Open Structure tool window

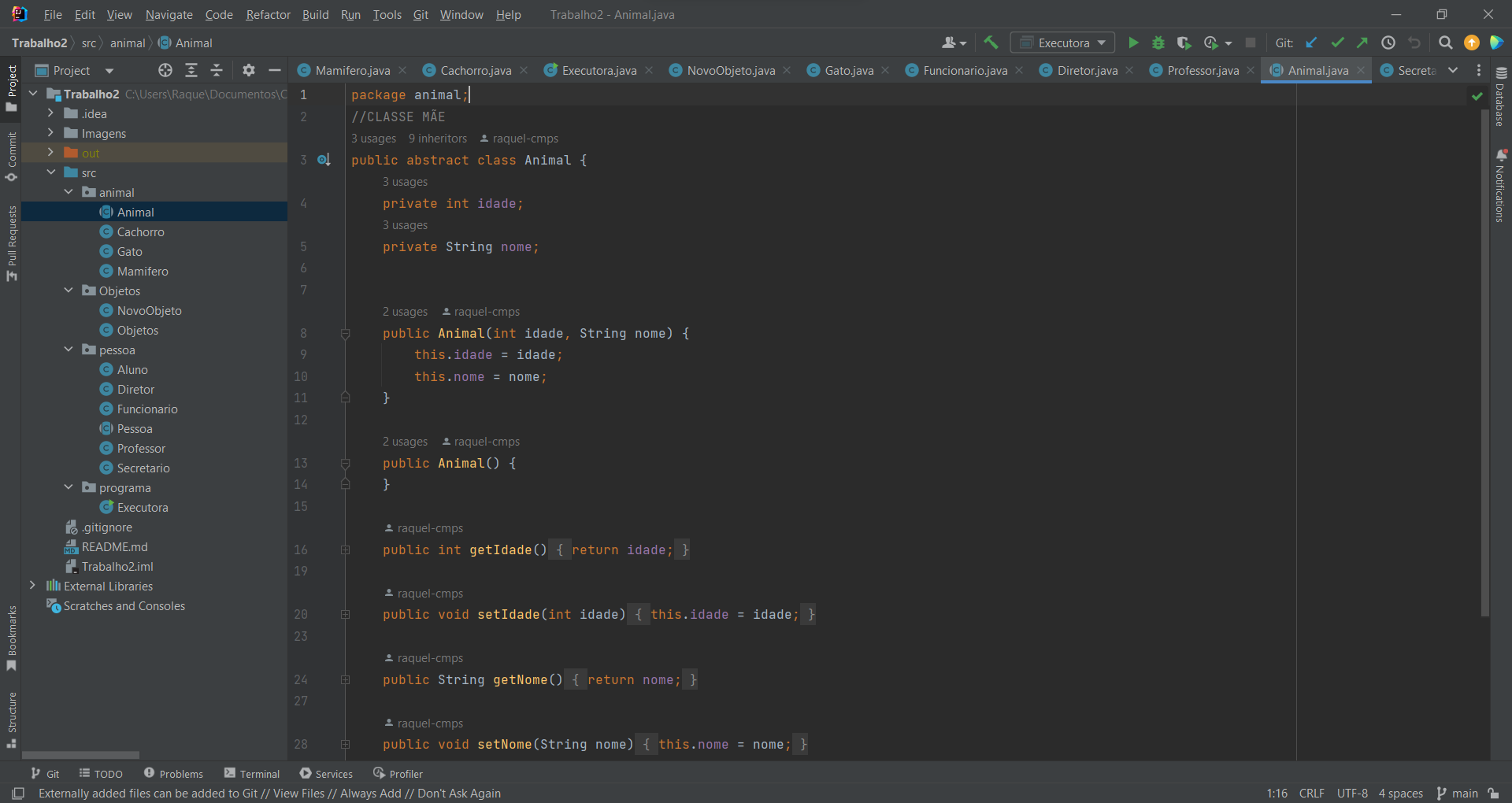tap(11, 720)
